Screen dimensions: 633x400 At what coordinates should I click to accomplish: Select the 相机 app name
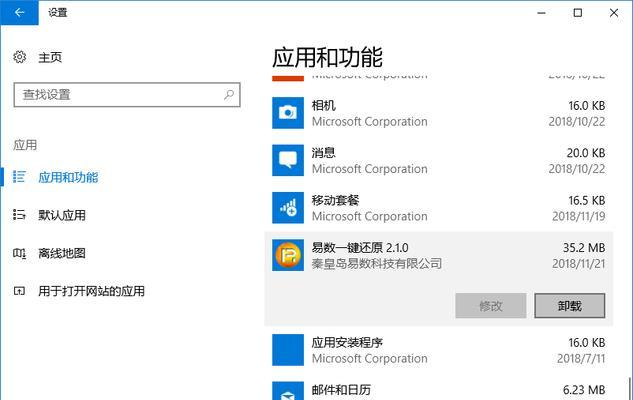pos(323,106)
